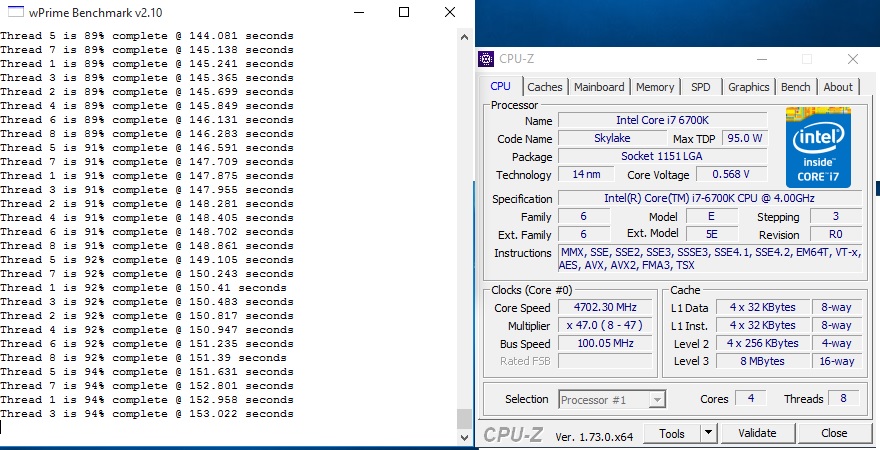Switch to the Bench tab
Viewport: 880px width, 450px height.
click(795, 87)
